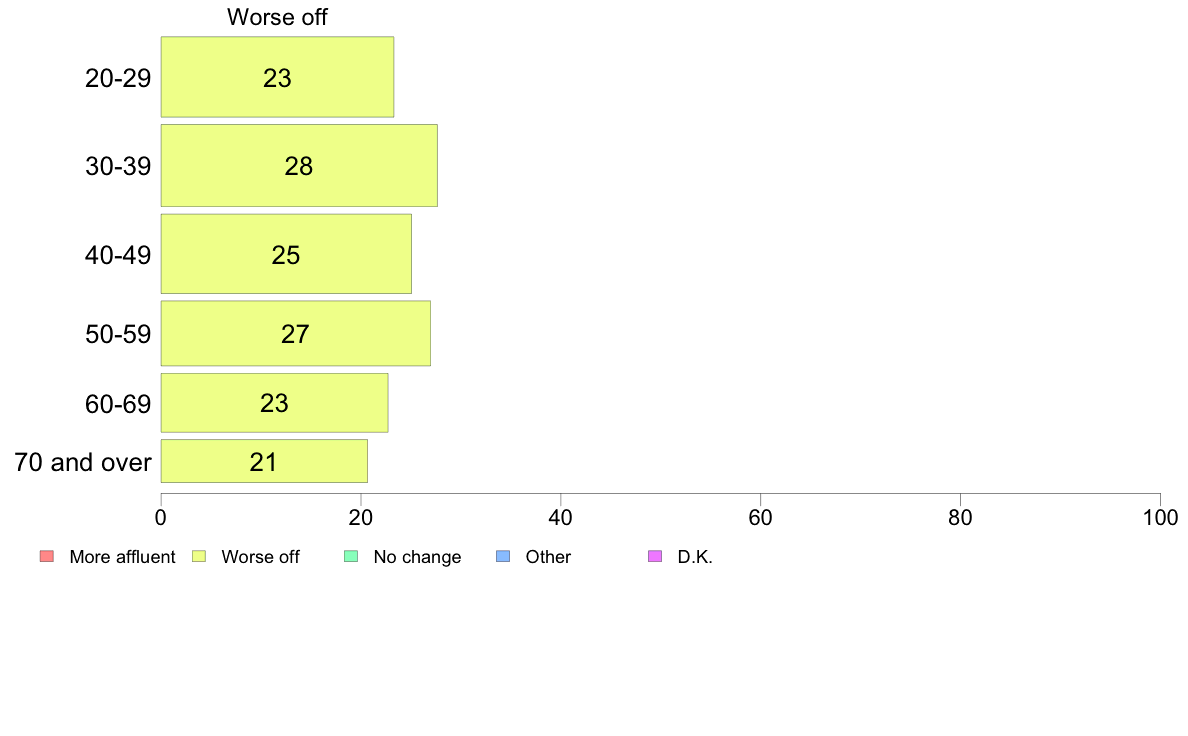This screenshot has width=1188, height=736.
Task: Click the Worse off column title
Action: 277,17
